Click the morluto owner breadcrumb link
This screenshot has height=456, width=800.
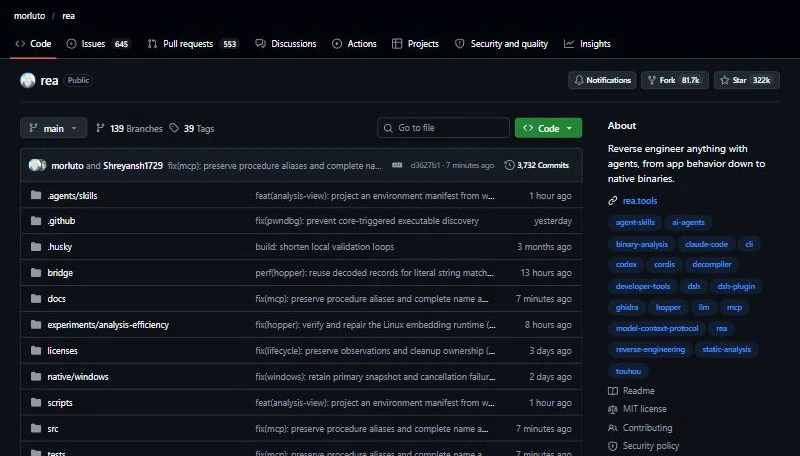click(29, 16)
